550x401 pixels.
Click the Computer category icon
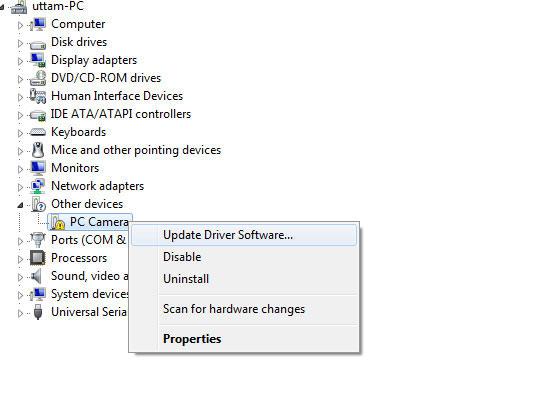[x=38, y=24]
